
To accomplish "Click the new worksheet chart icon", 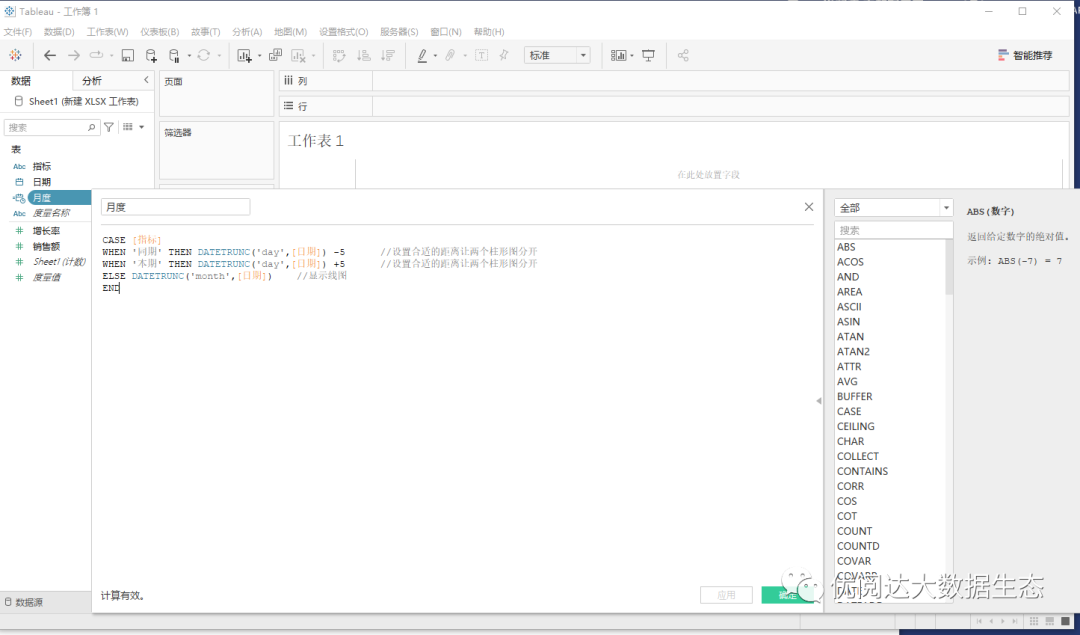I will point(244,55).
